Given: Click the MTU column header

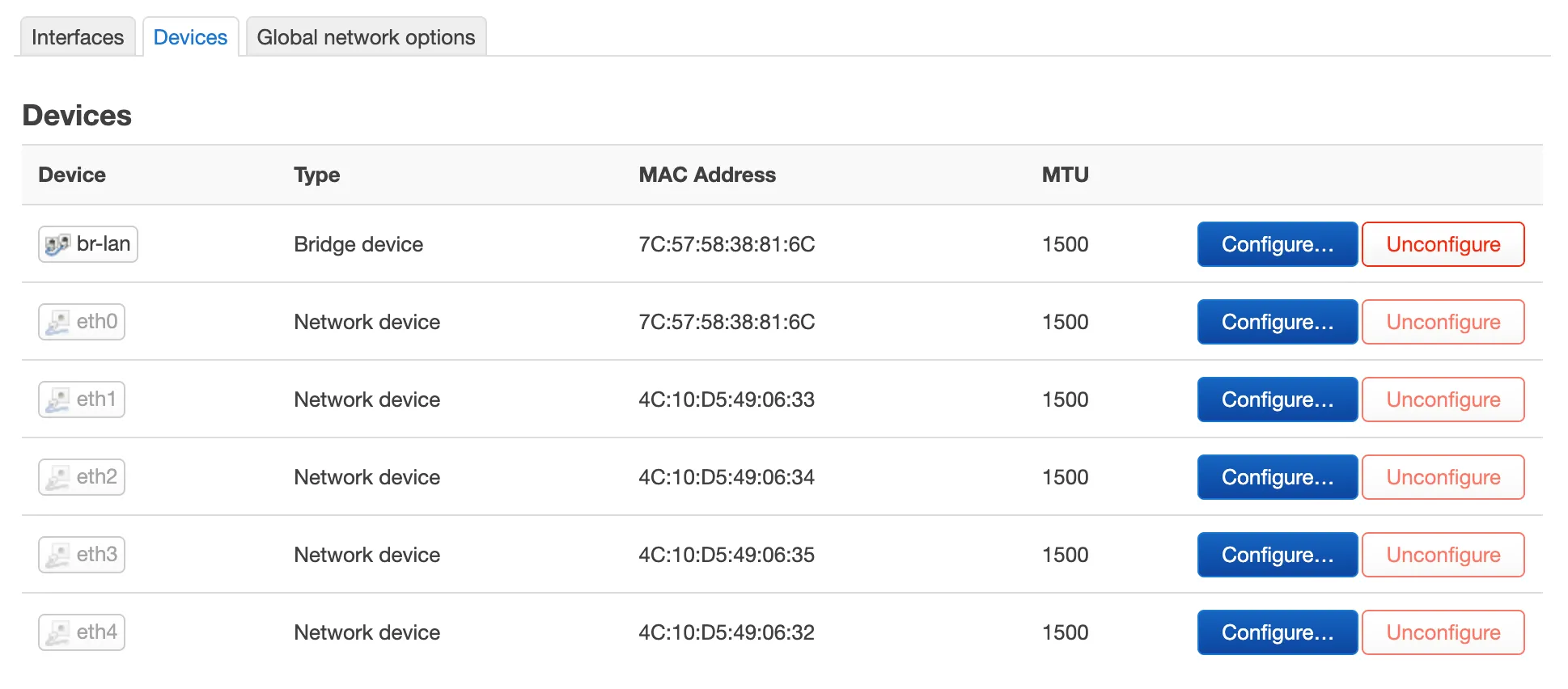Looking at the screenshot, I should [1065, 175].
